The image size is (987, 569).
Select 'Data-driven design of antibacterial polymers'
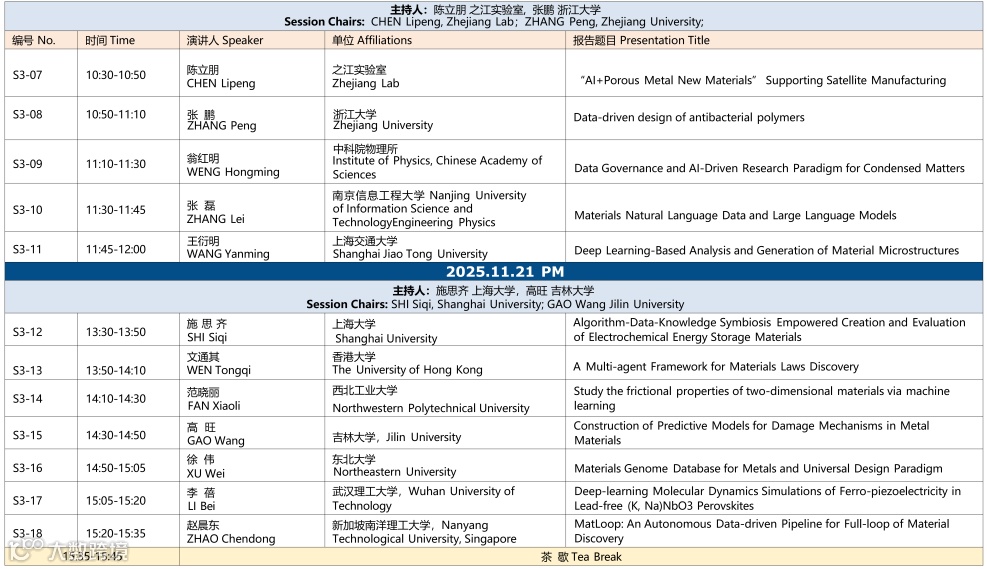pyautogui.click(x=689, y=118)
